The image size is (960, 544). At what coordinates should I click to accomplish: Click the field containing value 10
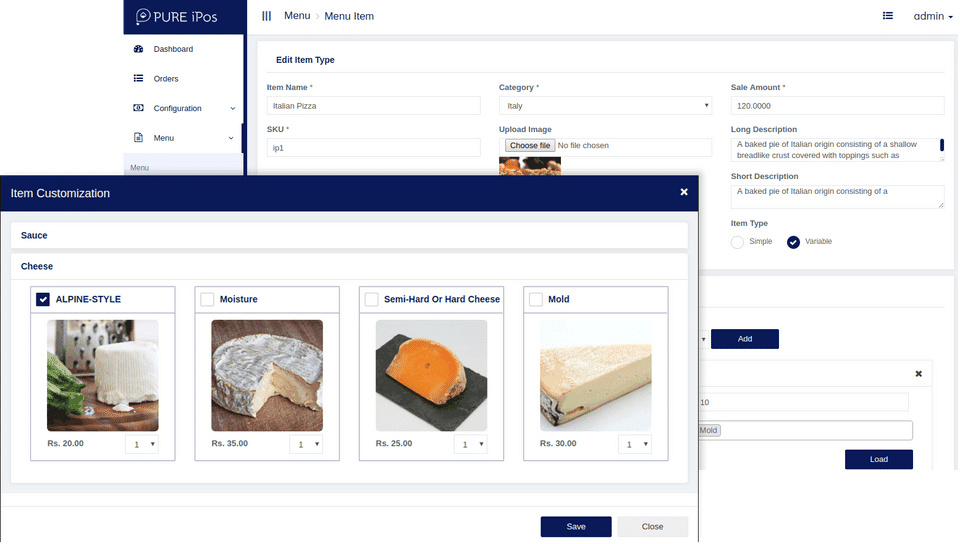coord(803,402)
